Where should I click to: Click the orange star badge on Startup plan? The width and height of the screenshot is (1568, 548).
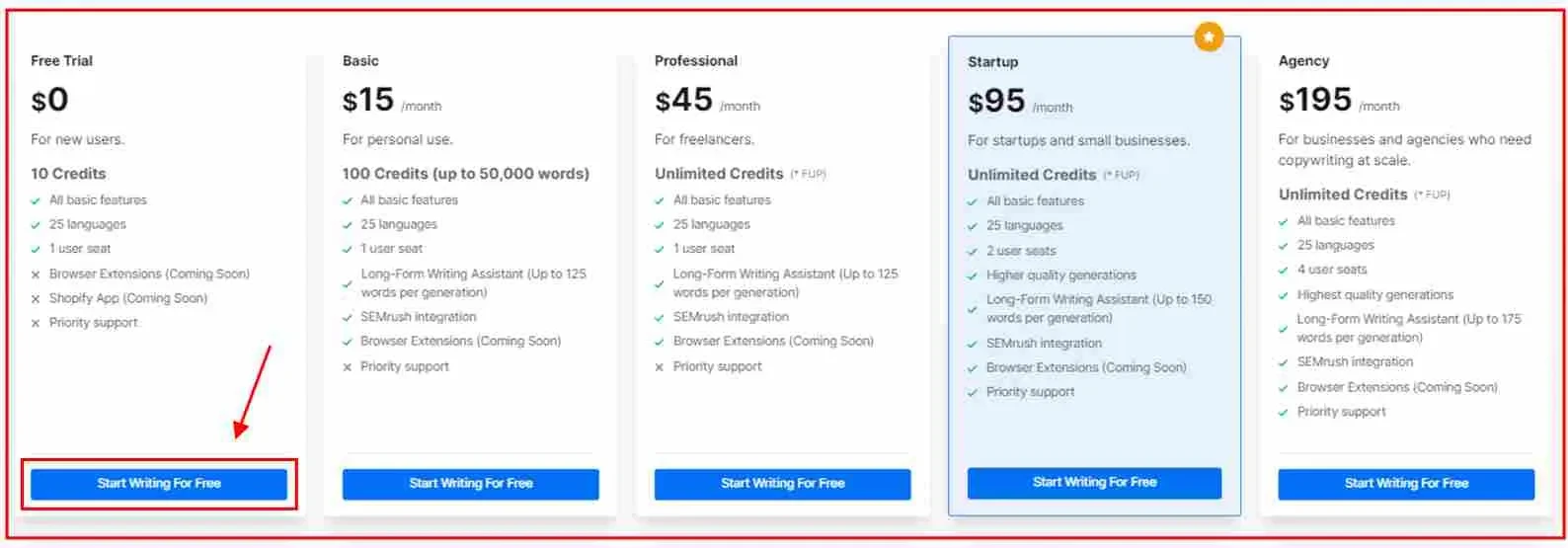click(1209, 38)
